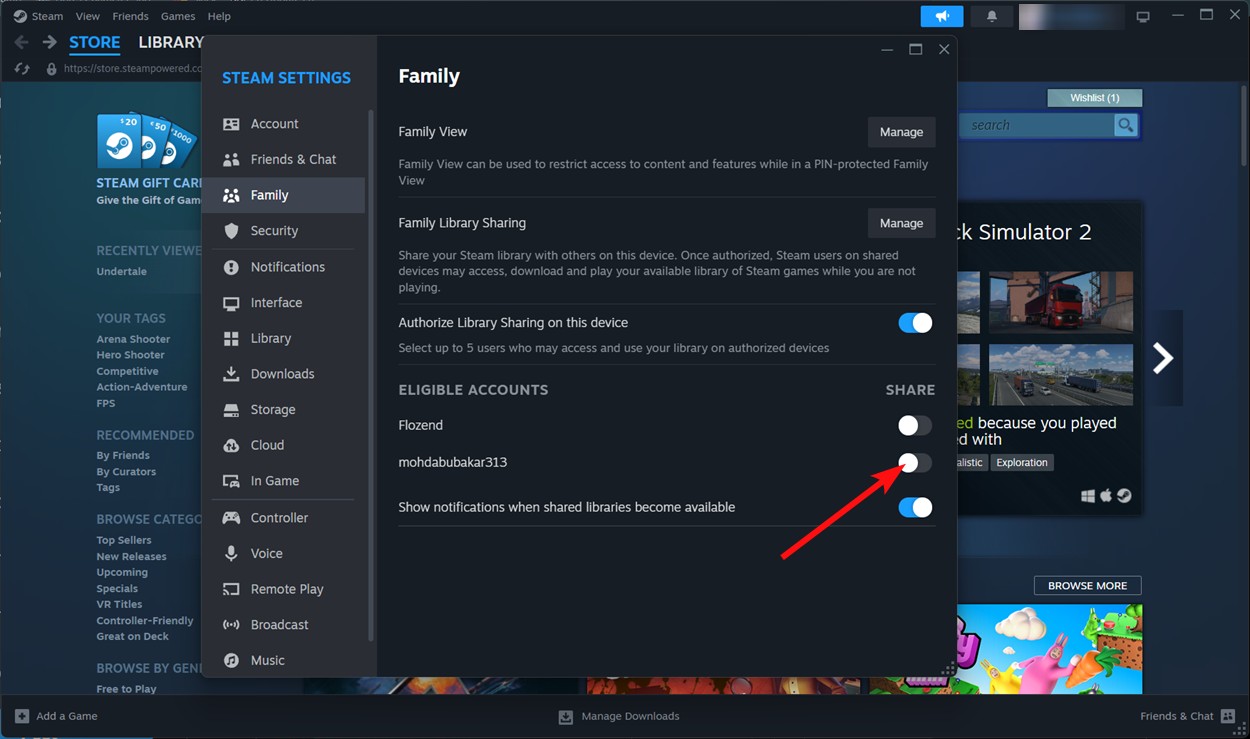
Task: Click the notifications bell icon
Action: click(990, 16)
